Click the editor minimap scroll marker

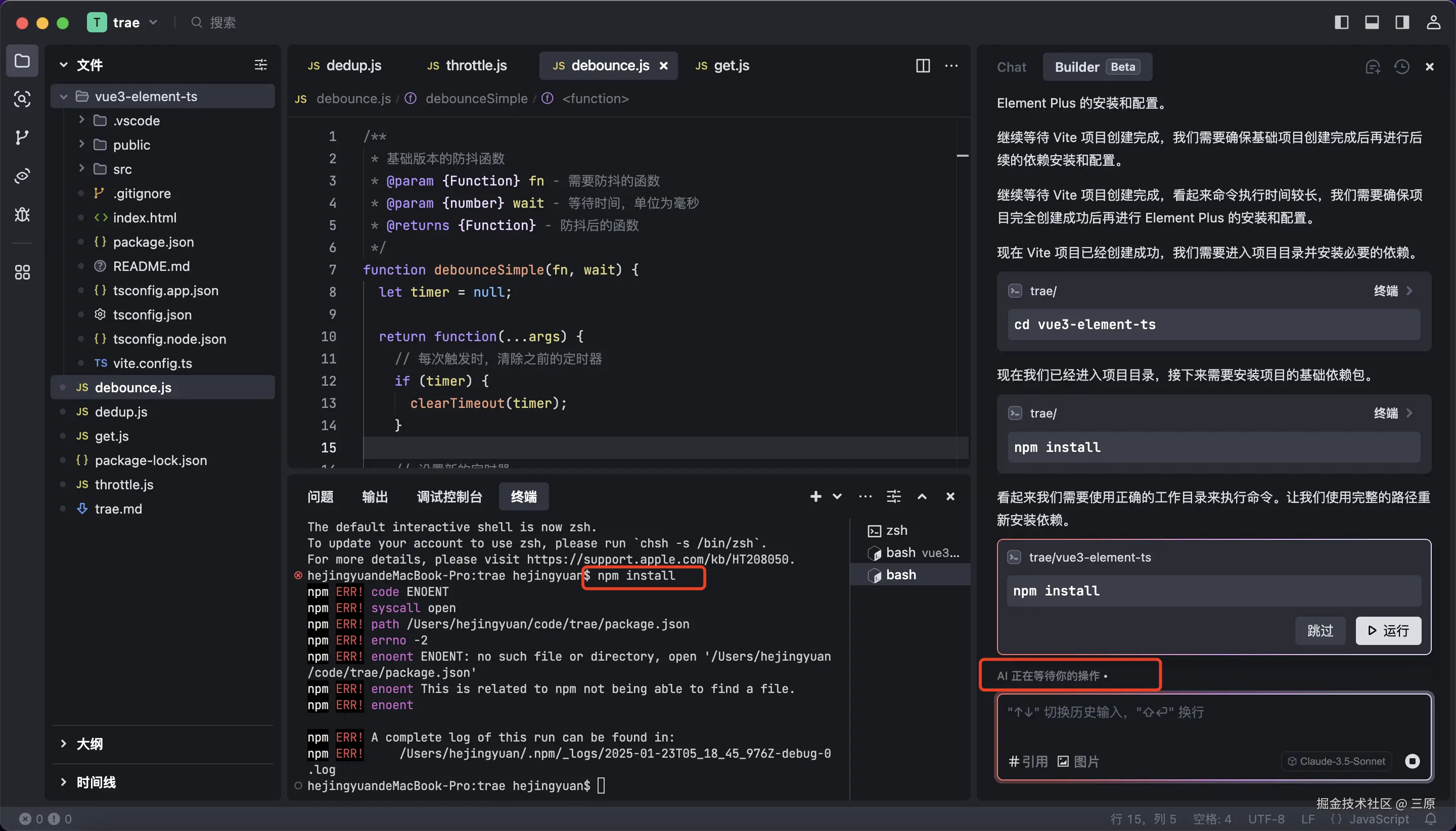962,156
